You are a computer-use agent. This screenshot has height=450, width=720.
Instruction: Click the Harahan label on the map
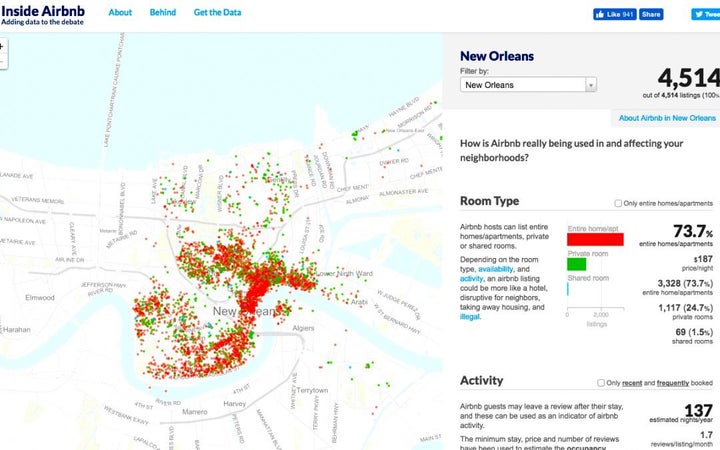[x=17, y=329]
